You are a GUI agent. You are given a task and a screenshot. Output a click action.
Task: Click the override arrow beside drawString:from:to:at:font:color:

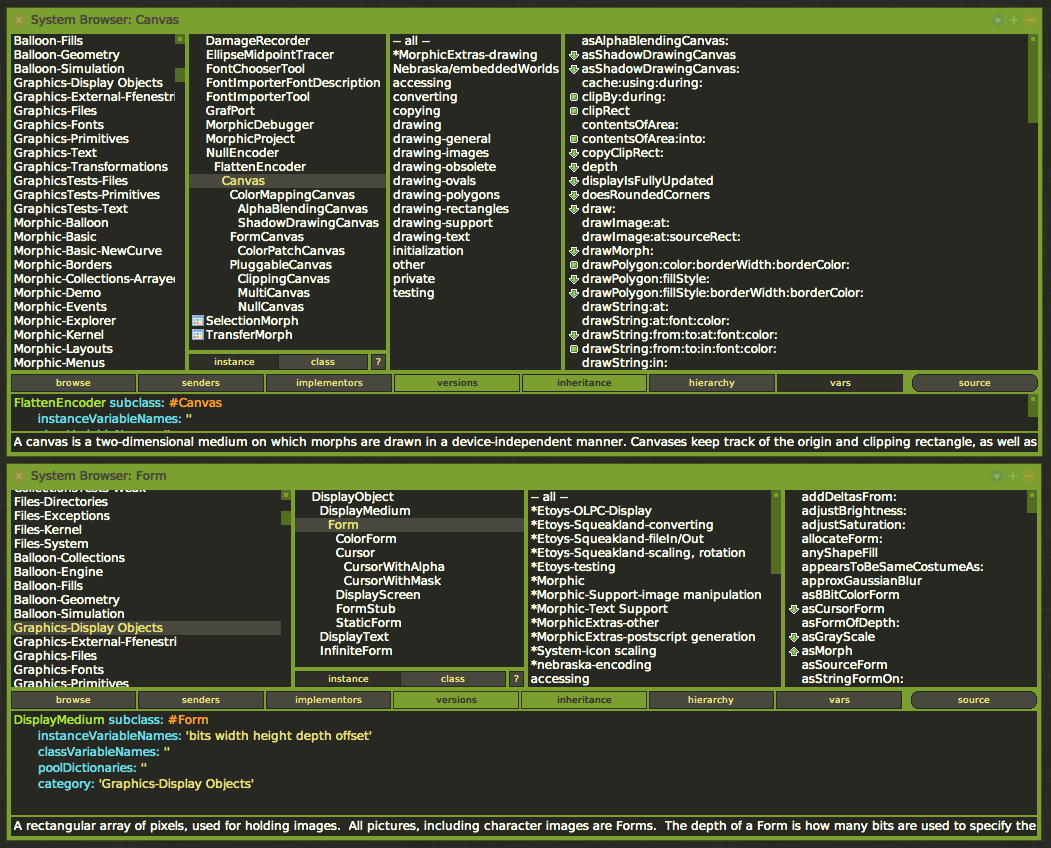[574, 335]
